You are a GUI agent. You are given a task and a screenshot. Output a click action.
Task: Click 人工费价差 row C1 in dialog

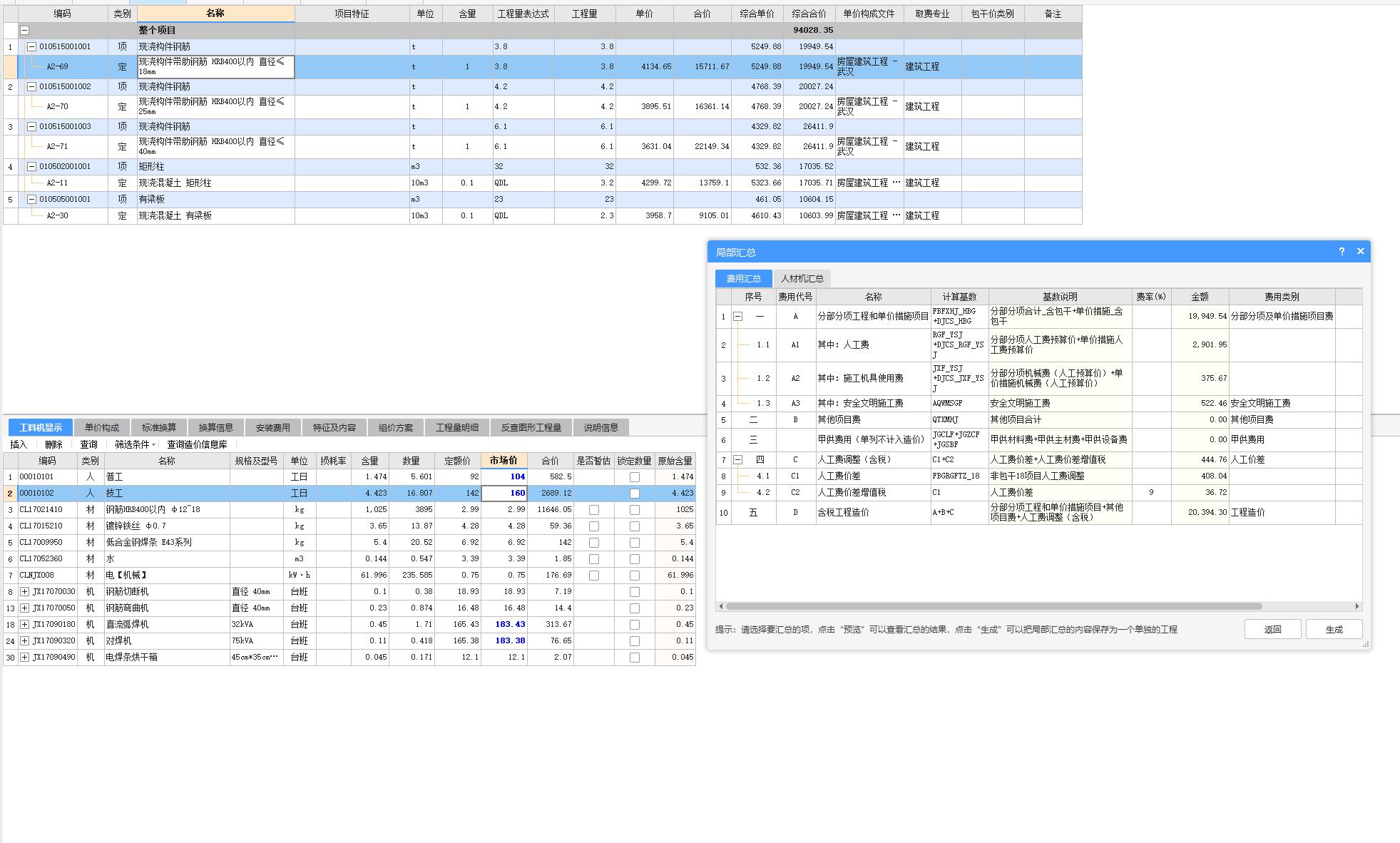pyautogui.click(x=1039, y=476)
